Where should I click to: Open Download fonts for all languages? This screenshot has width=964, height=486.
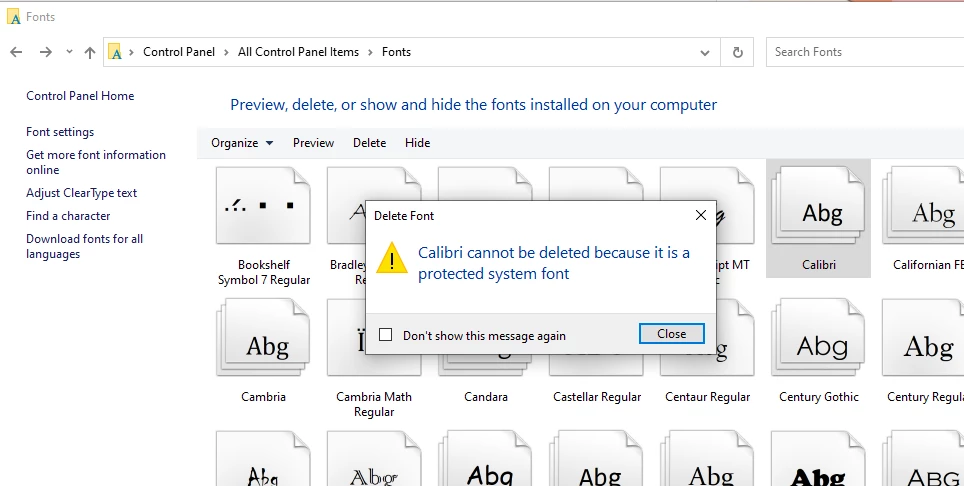pyautogui.click(x=84, y=246)
